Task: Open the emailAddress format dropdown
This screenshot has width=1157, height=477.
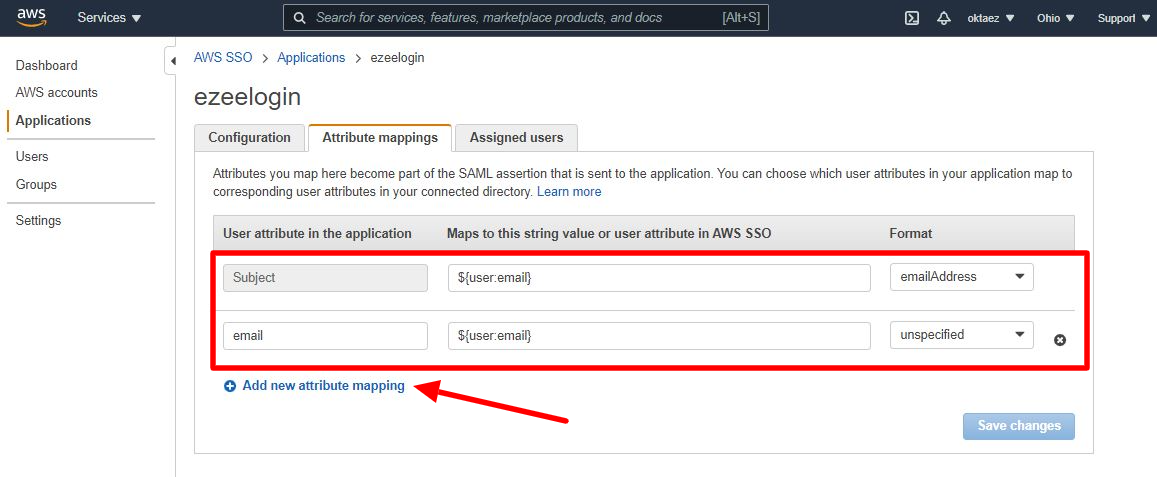Action: [x=961, y=277]
